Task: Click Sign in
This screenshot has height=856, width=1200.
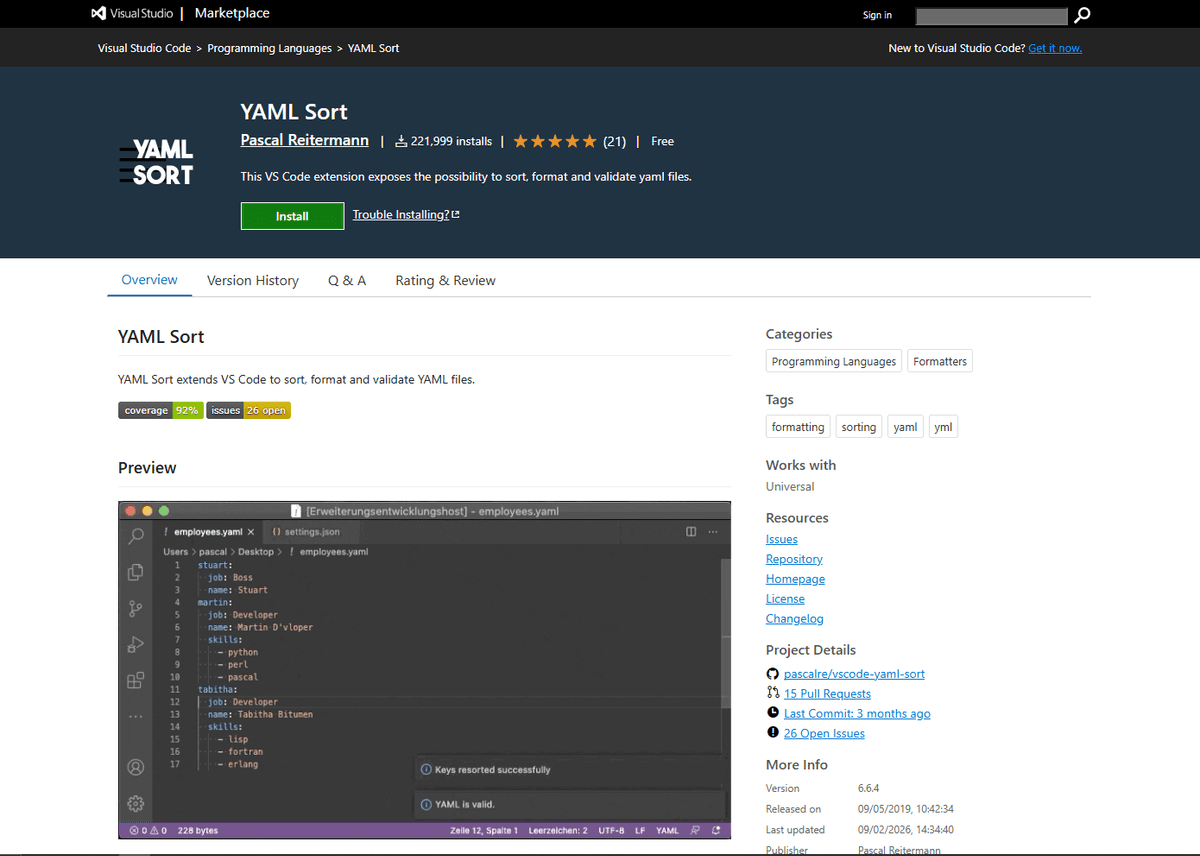Action: [x=877, y=15]
